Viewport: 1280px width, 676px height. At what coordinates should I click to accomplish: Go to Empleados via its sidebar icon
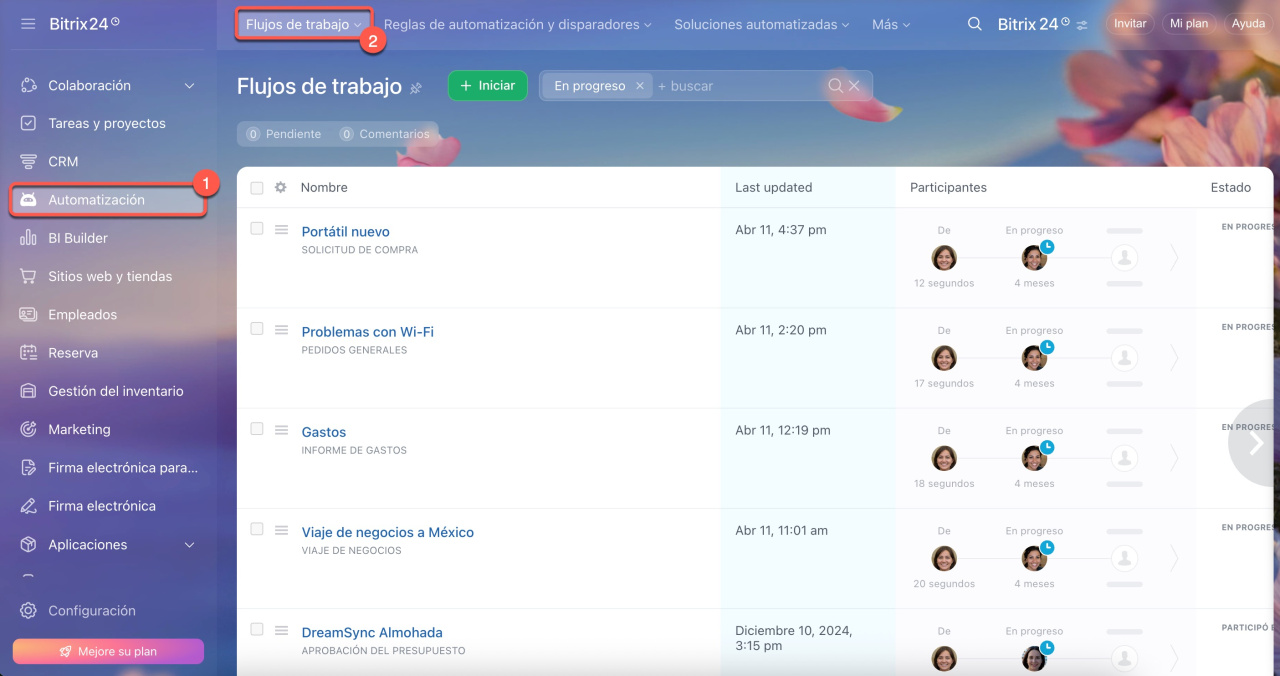(x=29, y=314)
